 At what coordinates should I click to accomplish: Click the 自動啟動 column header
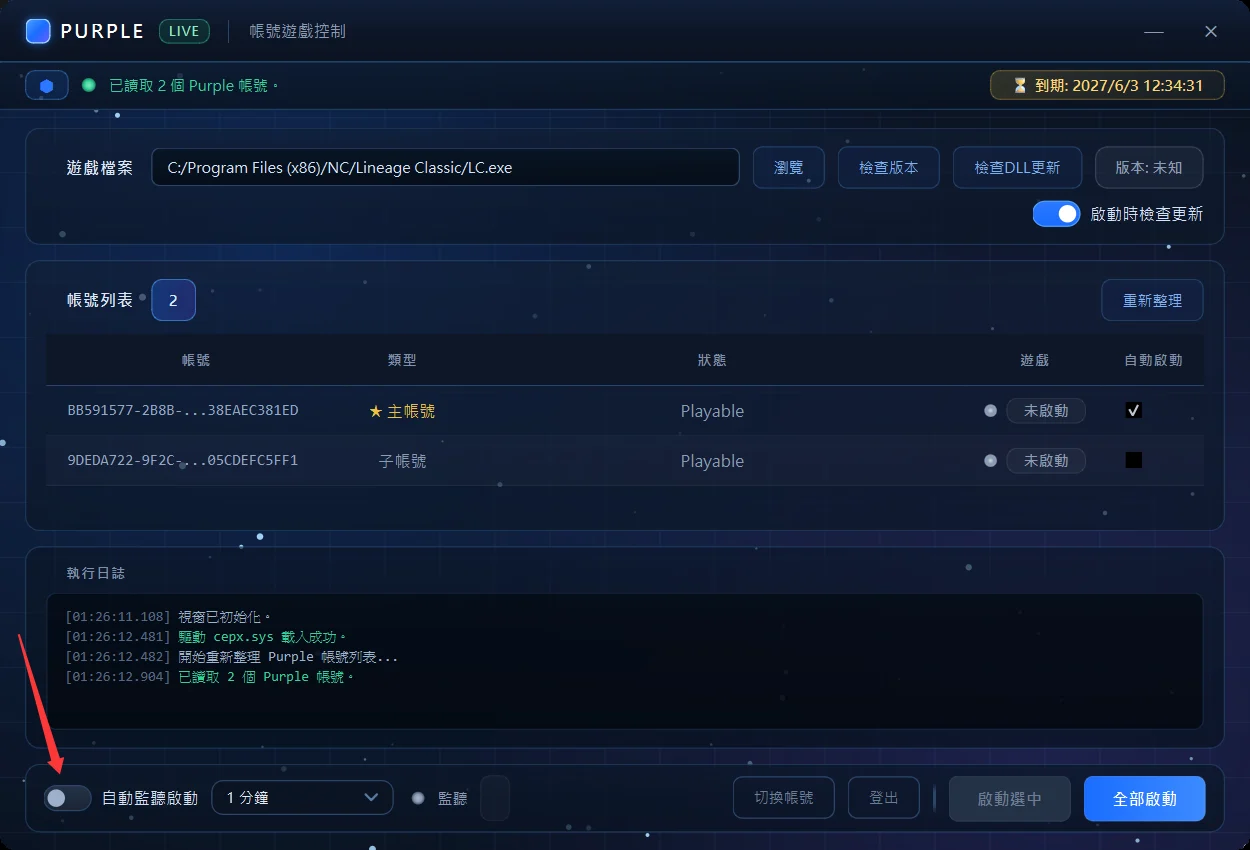tap(1153, 360)
